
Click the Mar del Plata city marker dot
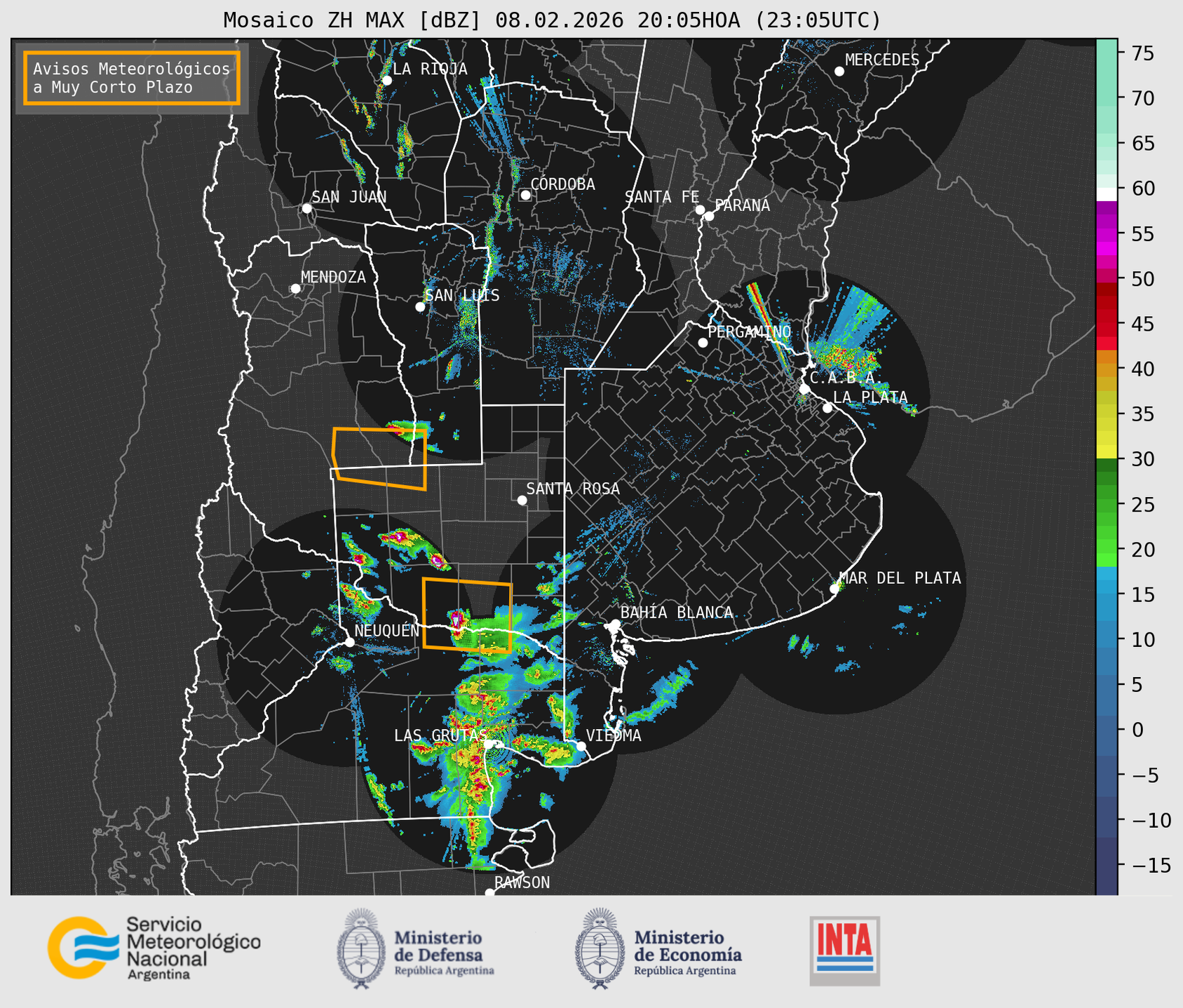(834, 589)
